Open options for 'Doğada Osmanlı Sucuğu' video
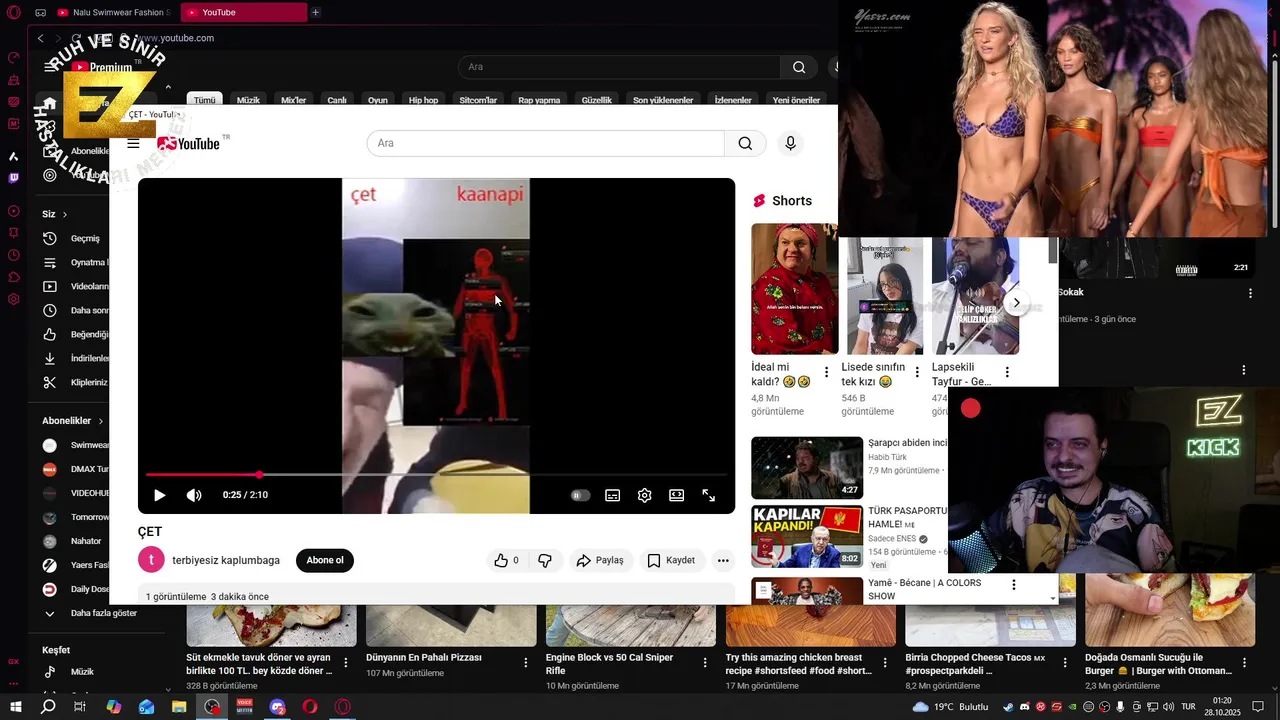Viewport: 1280px width, 720px height. tap(1244, 662)
